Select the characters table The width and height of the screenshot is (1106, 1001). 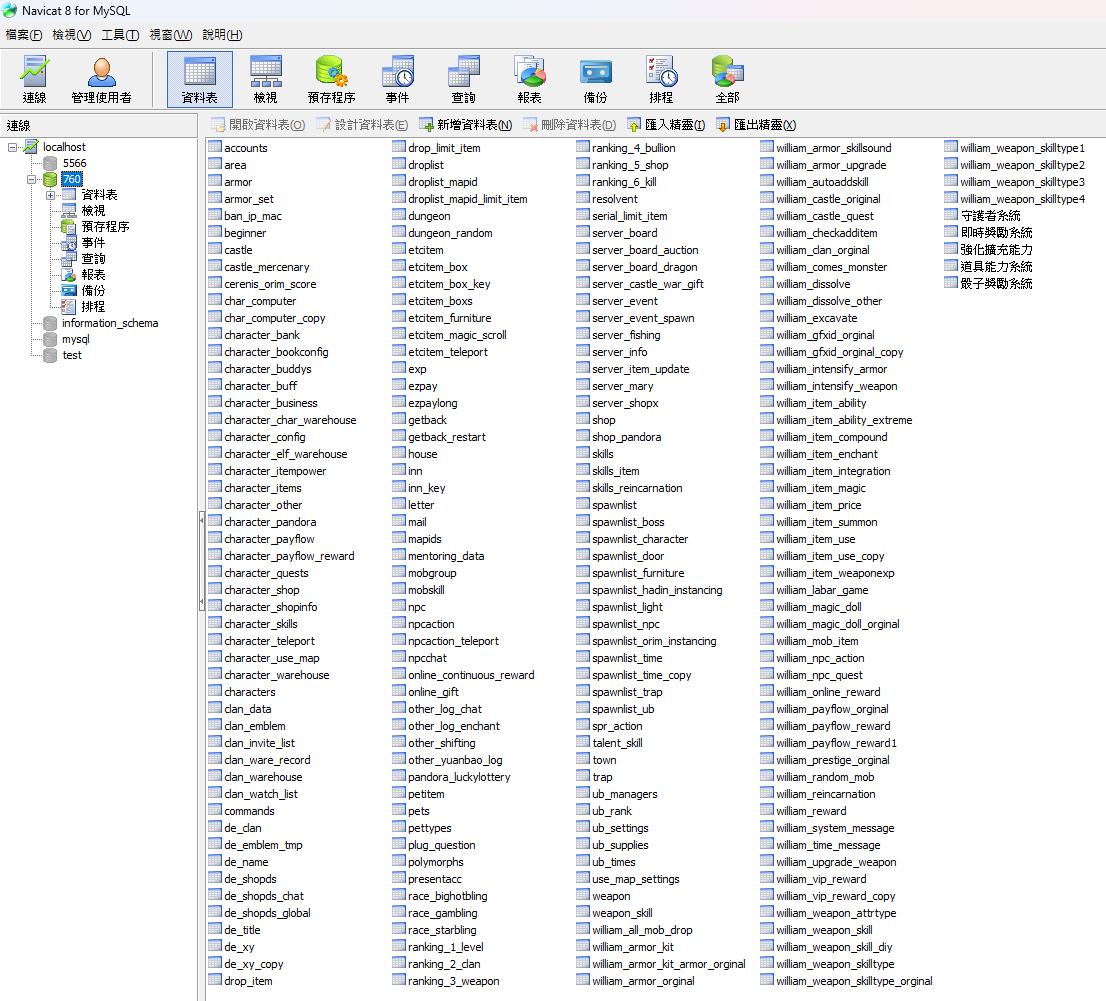click(250, 692)
